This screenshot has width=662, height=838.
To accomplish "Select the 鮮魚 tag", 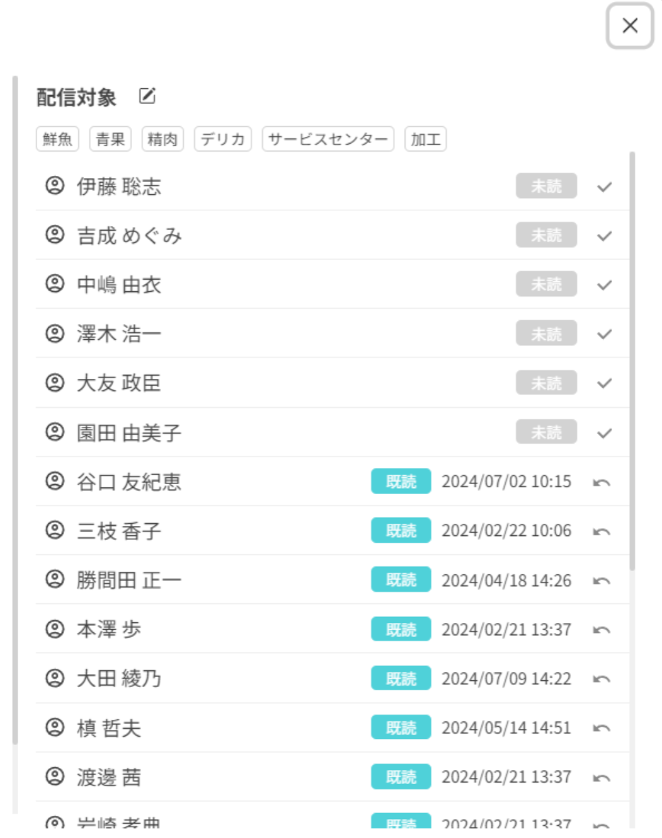I will click(58, 139).
